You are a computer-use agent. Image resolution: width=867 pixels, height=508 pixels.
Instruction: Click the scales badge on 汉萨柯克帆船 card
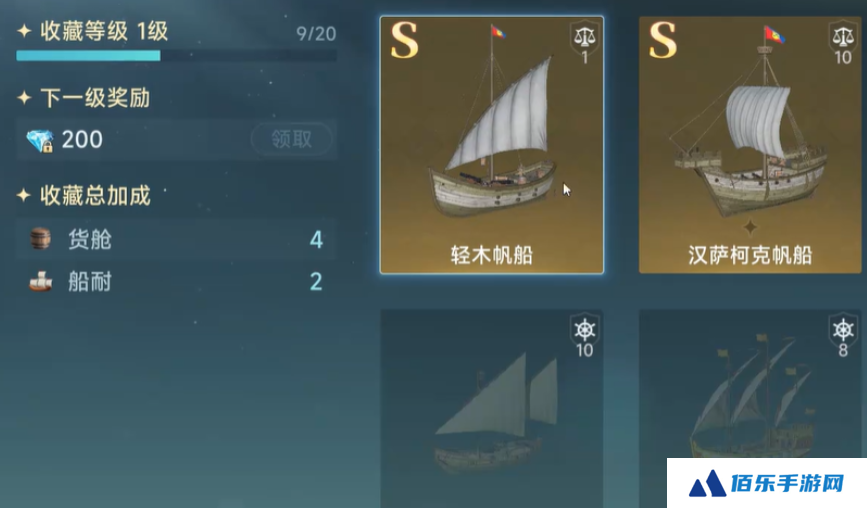pos(843,43)
